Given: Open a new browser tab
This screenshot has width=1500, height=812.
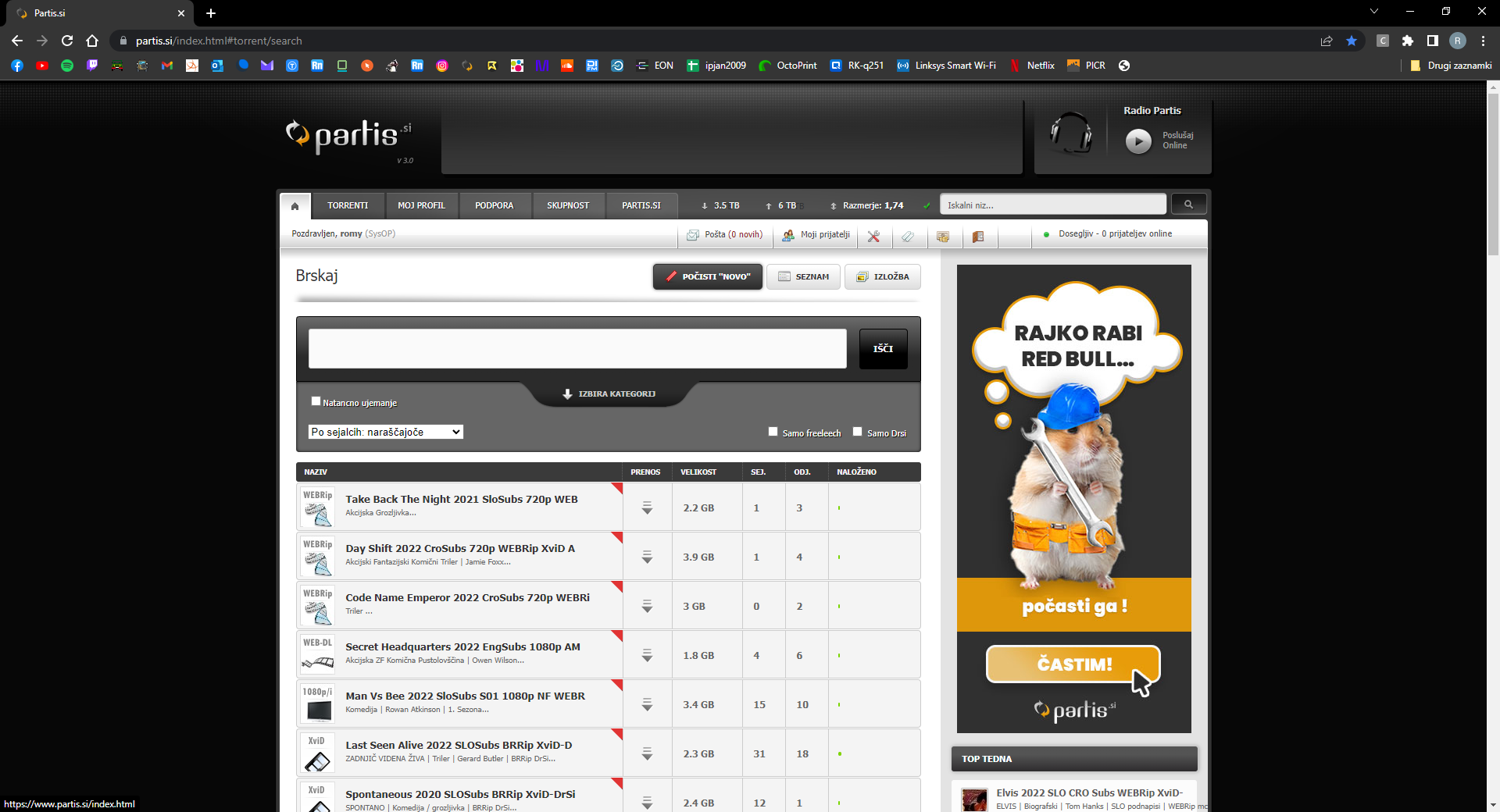Looking at the screenshot, I should pyautogui.click(x=211, y=13).
